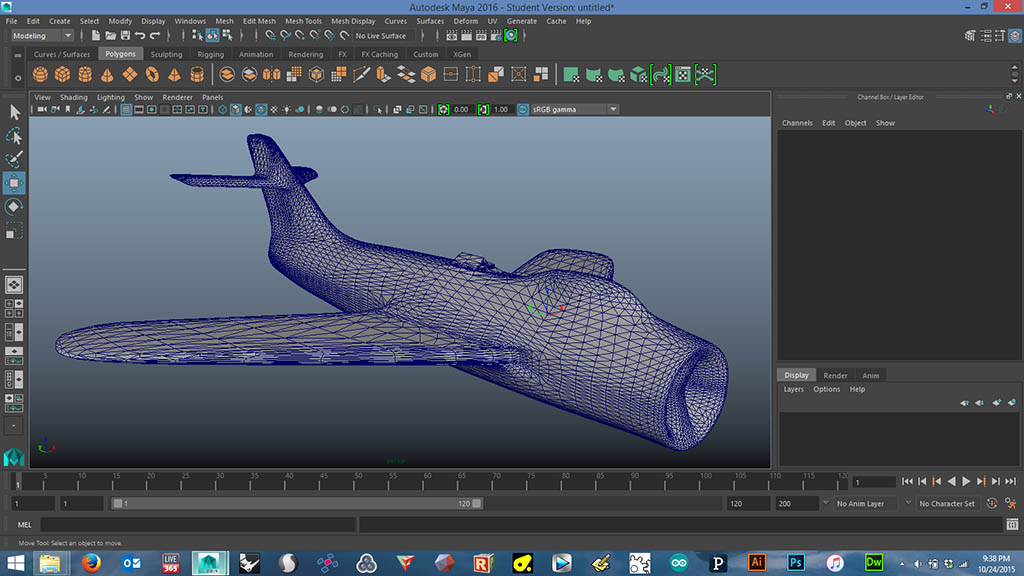Open Photoshop from the Windows taskbar
The width and height of the screenshot is (1024, 576).
coord(795,562)
